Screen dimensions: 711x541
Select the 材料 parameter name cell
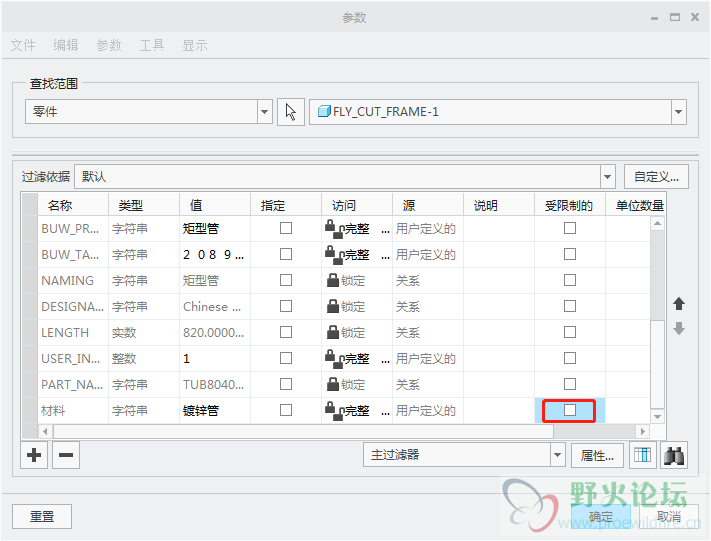tap(73, 411)
